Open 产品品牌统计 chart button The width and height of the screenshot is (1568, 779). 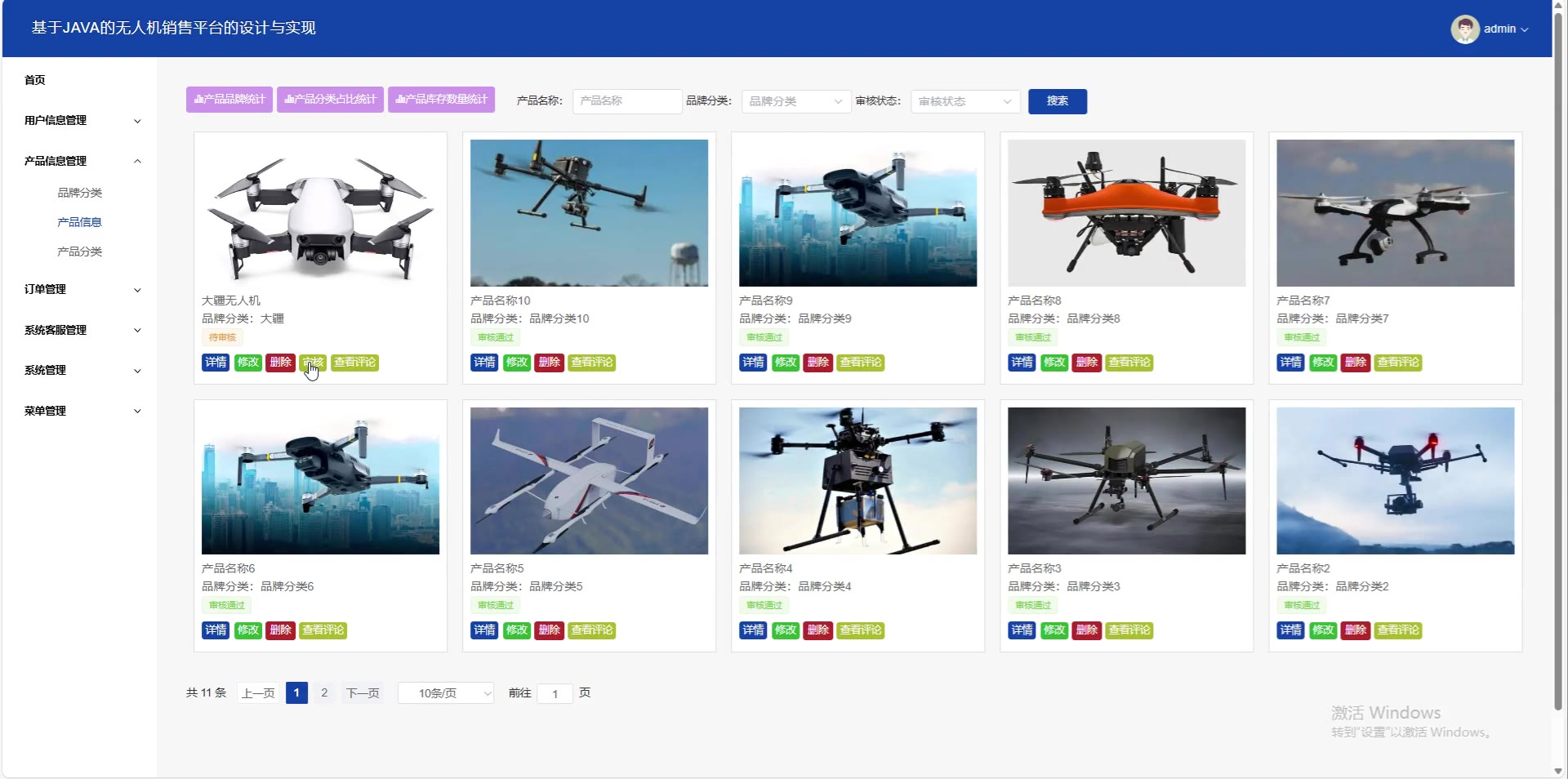click(229, 100)
